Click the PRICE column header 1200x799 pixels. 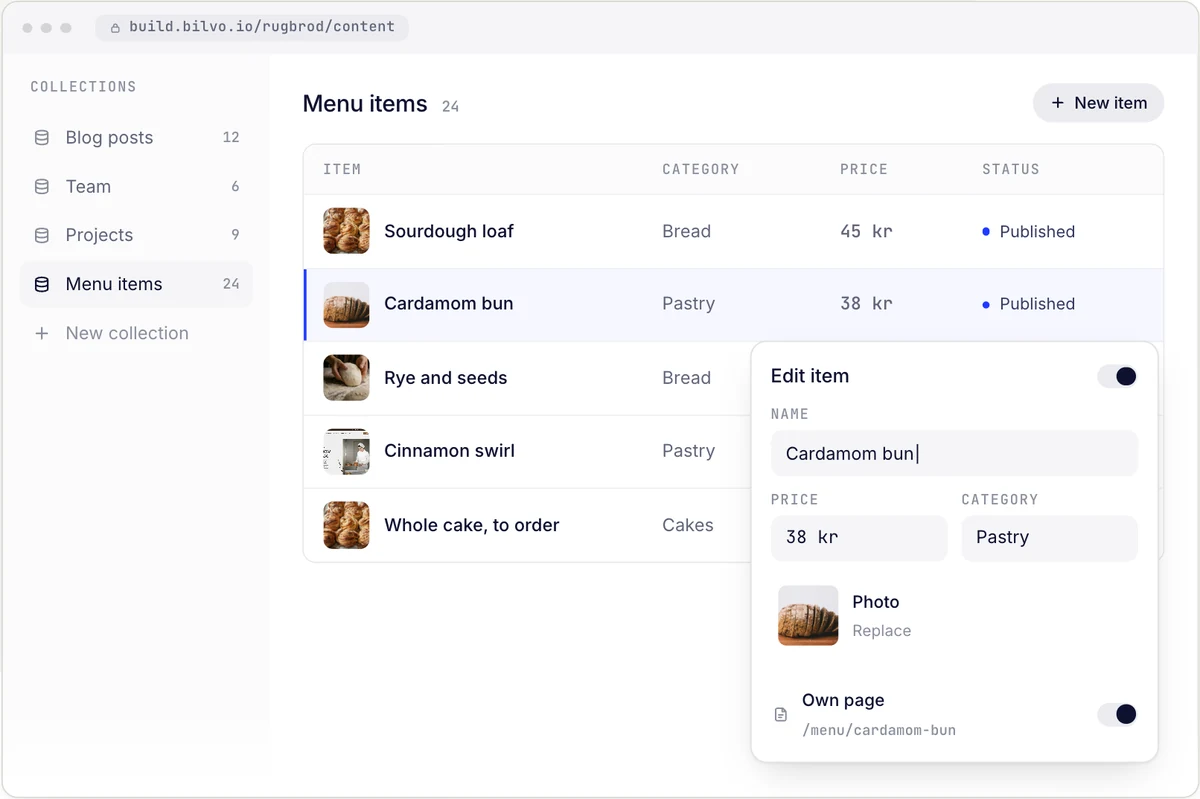pos(864,170)
